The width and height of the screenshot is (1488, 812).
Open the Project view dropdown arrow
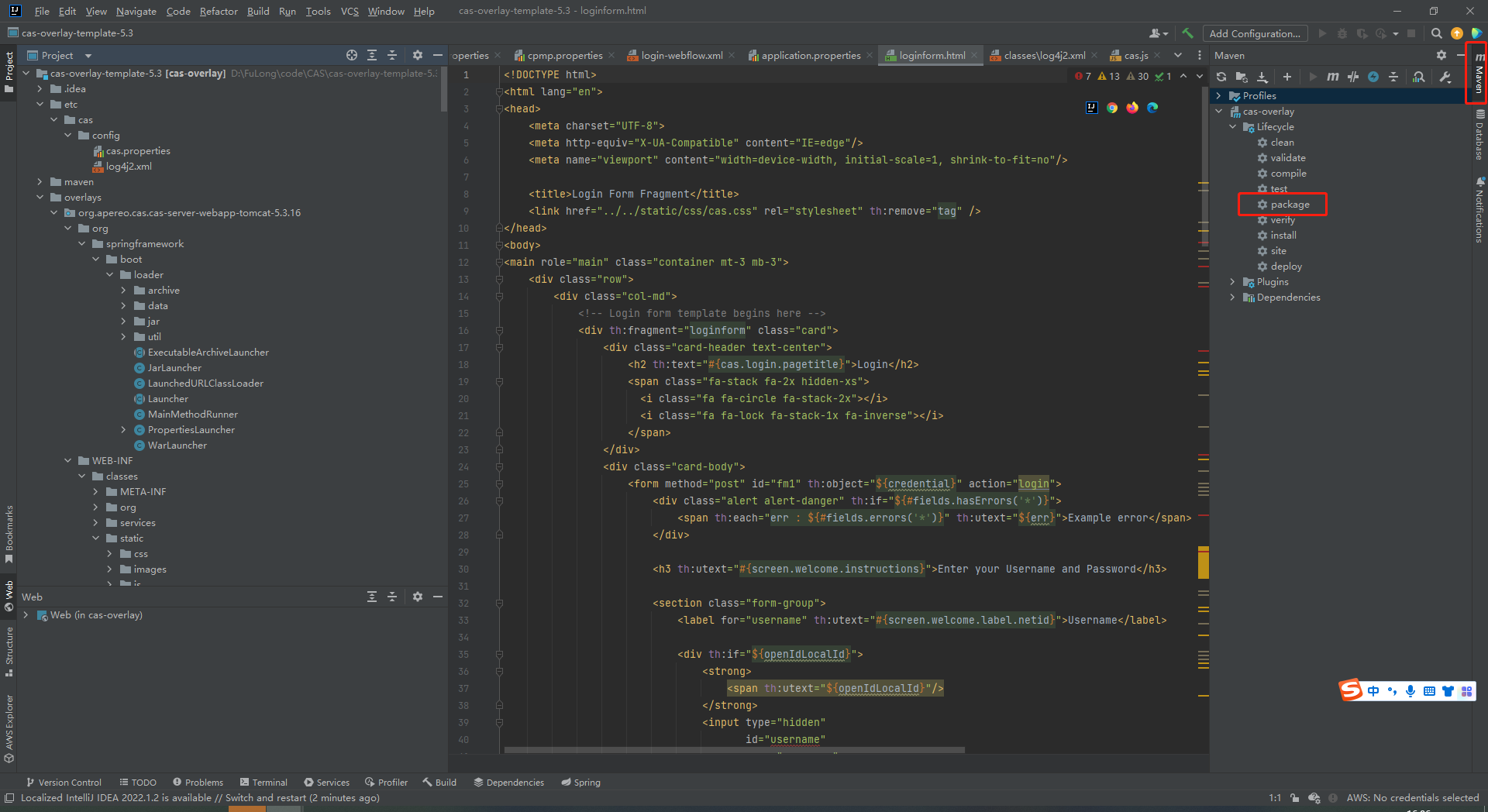coord(88,56)
